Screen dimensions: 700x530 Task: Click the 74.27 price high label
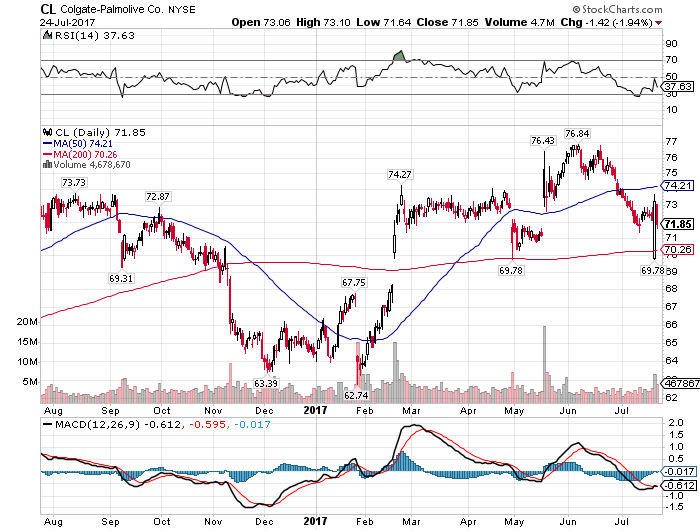coord(400,174)
